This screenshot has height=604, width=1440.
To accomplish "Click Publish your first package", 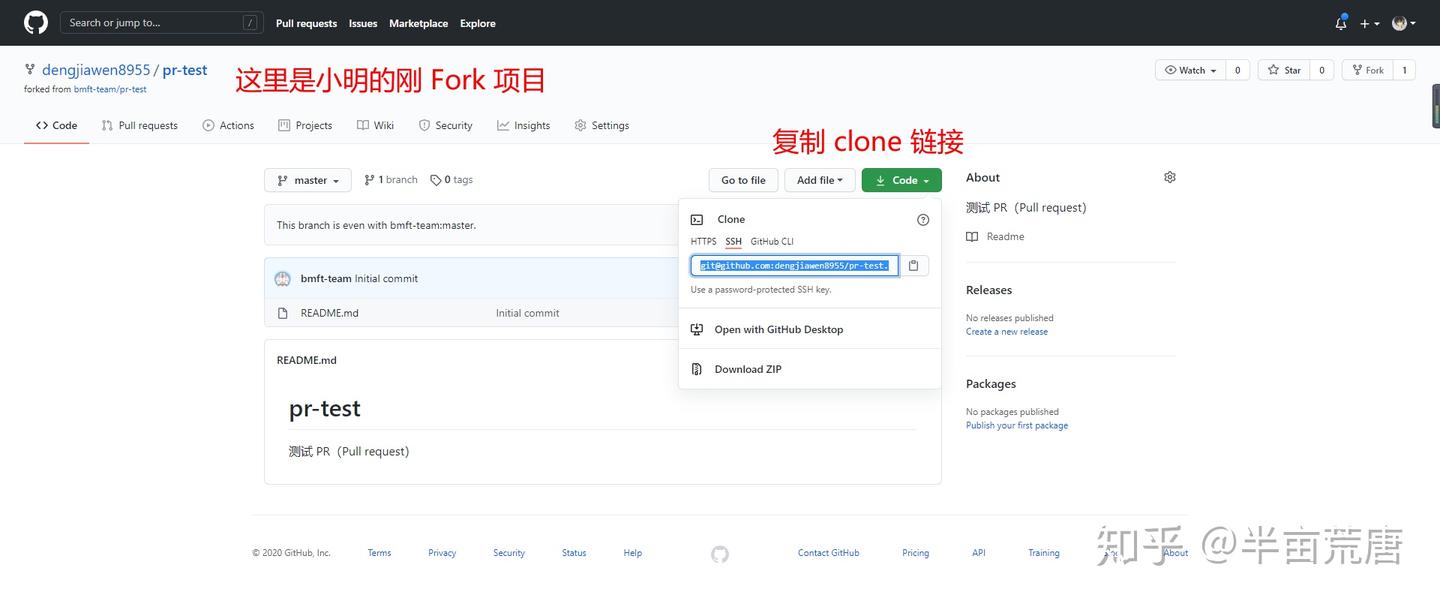I will point(1017,426).
